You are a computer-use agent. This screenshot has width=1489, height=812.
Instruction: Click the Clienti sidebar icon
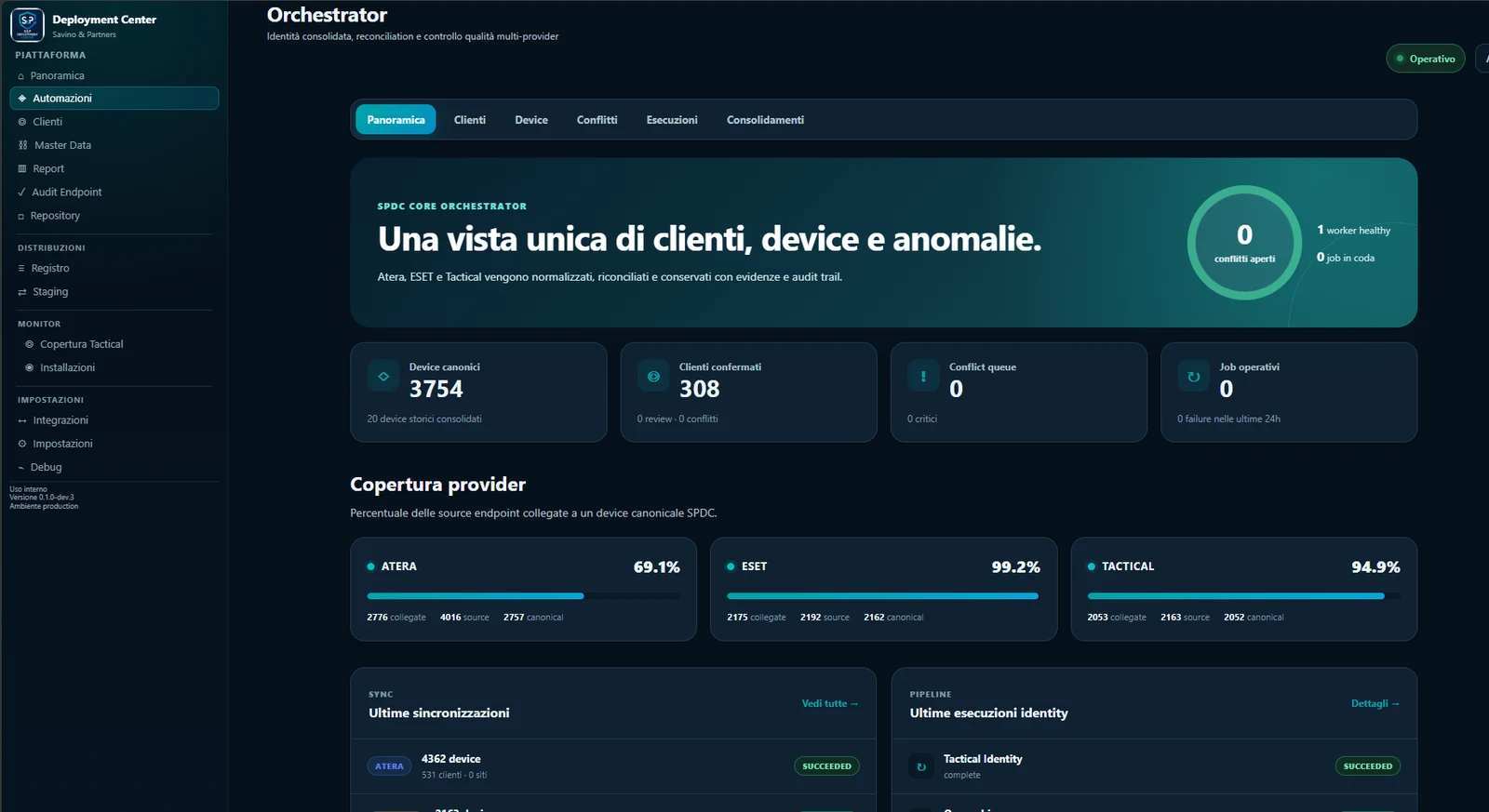pyautogui.click(x=22, y=122)
